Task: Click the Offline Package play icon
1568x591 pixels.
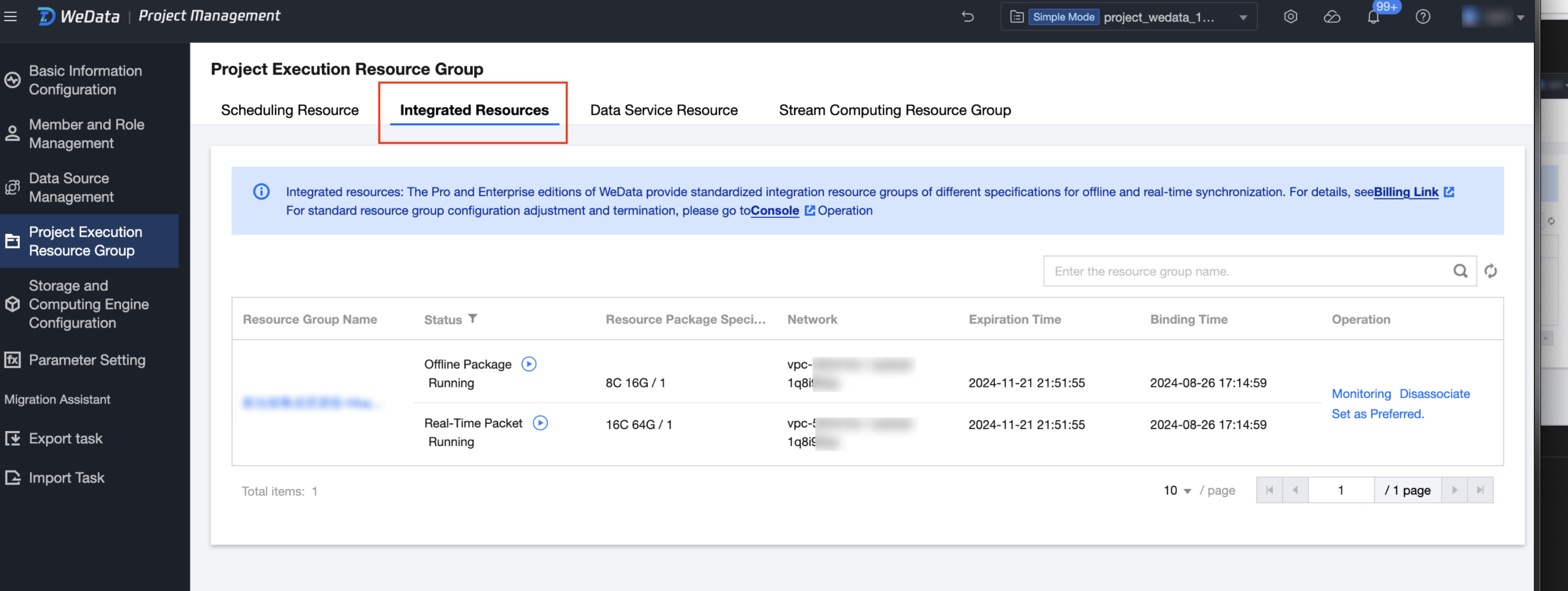Action: (528, 364)
